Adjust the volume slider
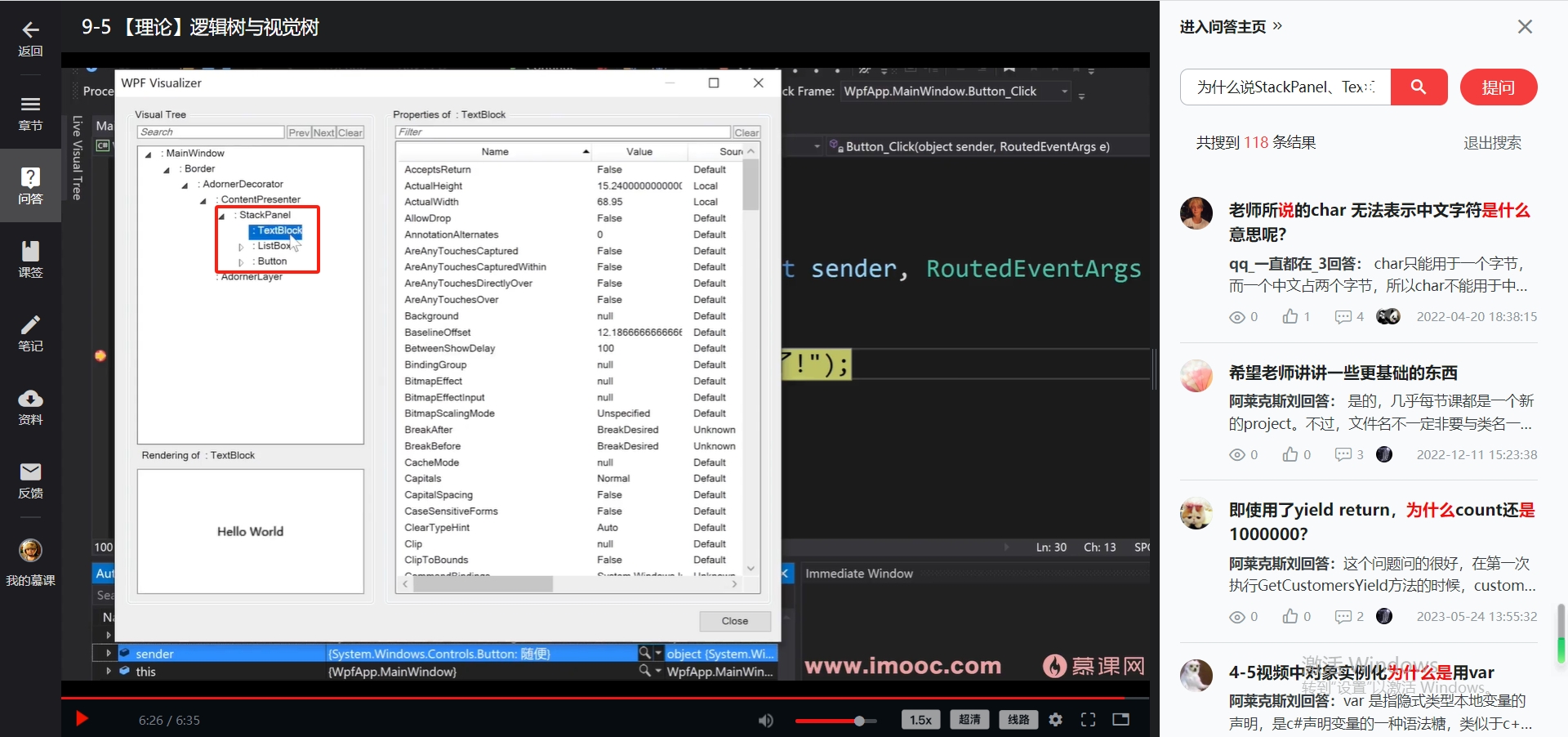 click(835, 721)
